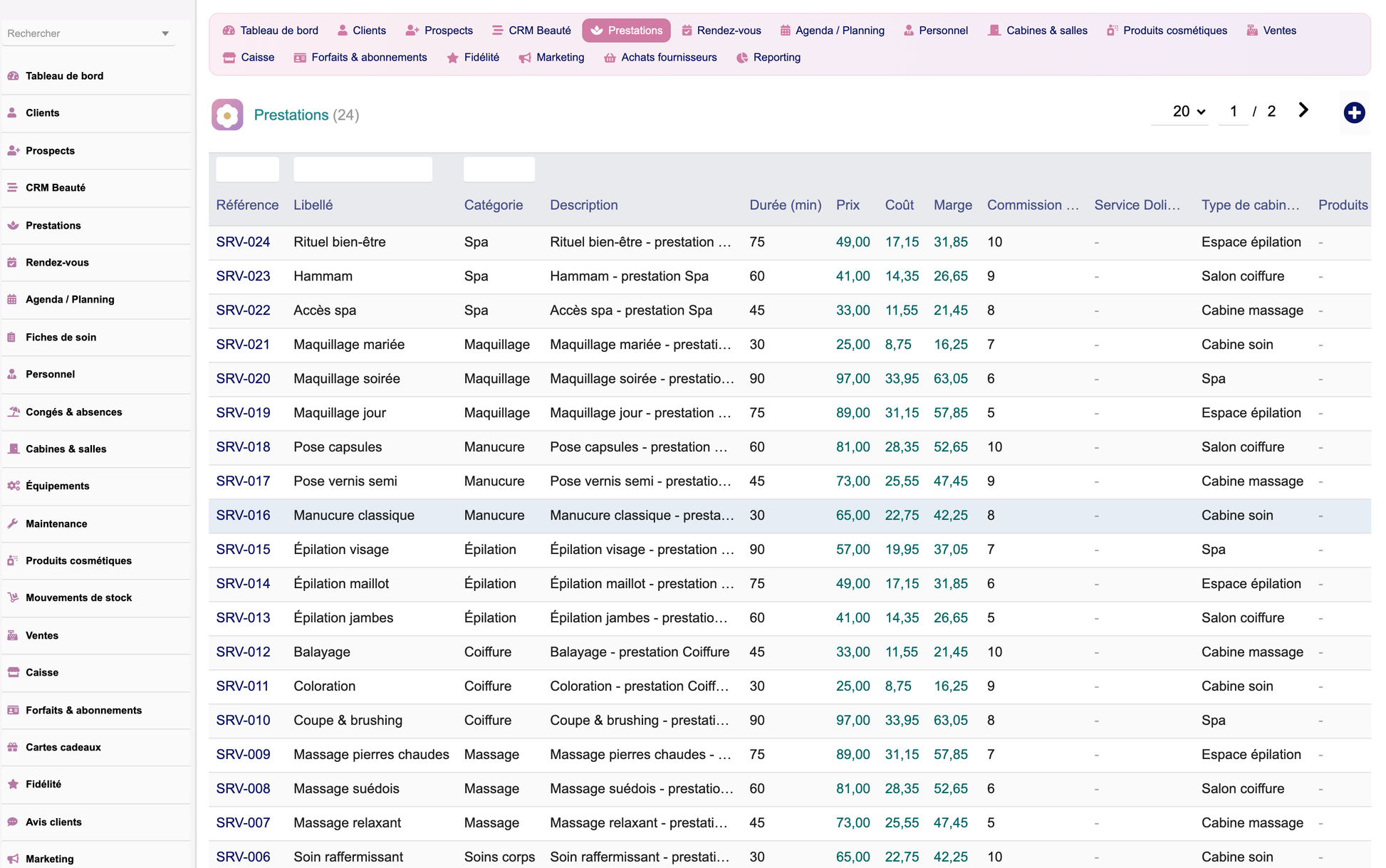Open Personnel in the sidebar
Viewport: 1386px width, 868px height.
point(50,374)
